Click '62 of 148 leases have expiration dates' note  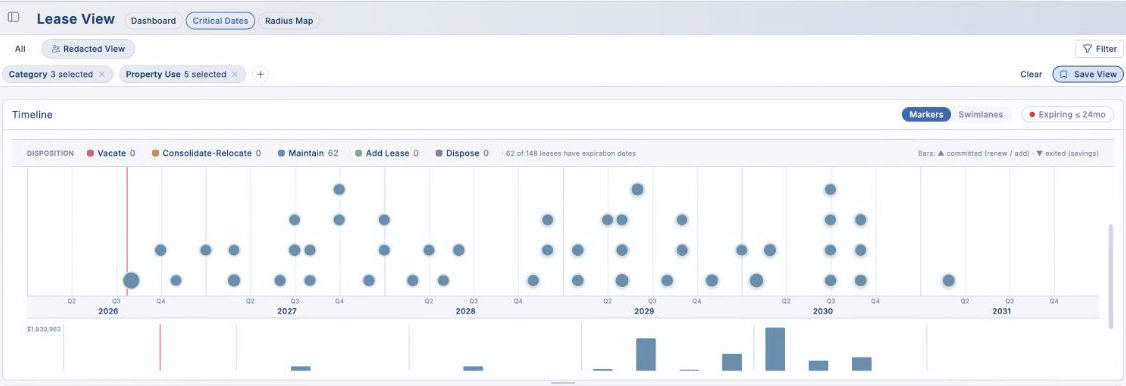[x=571, y=154]
